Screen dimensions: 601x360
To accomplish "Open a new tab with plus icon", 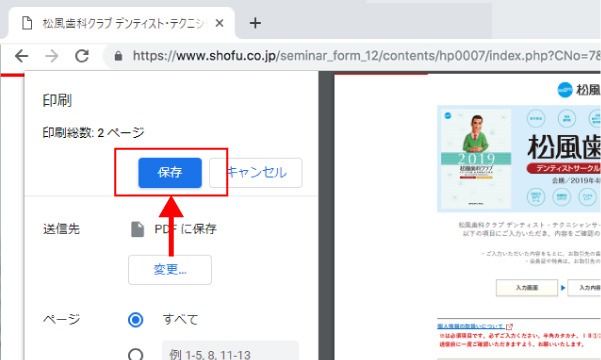I will [255, 23].
